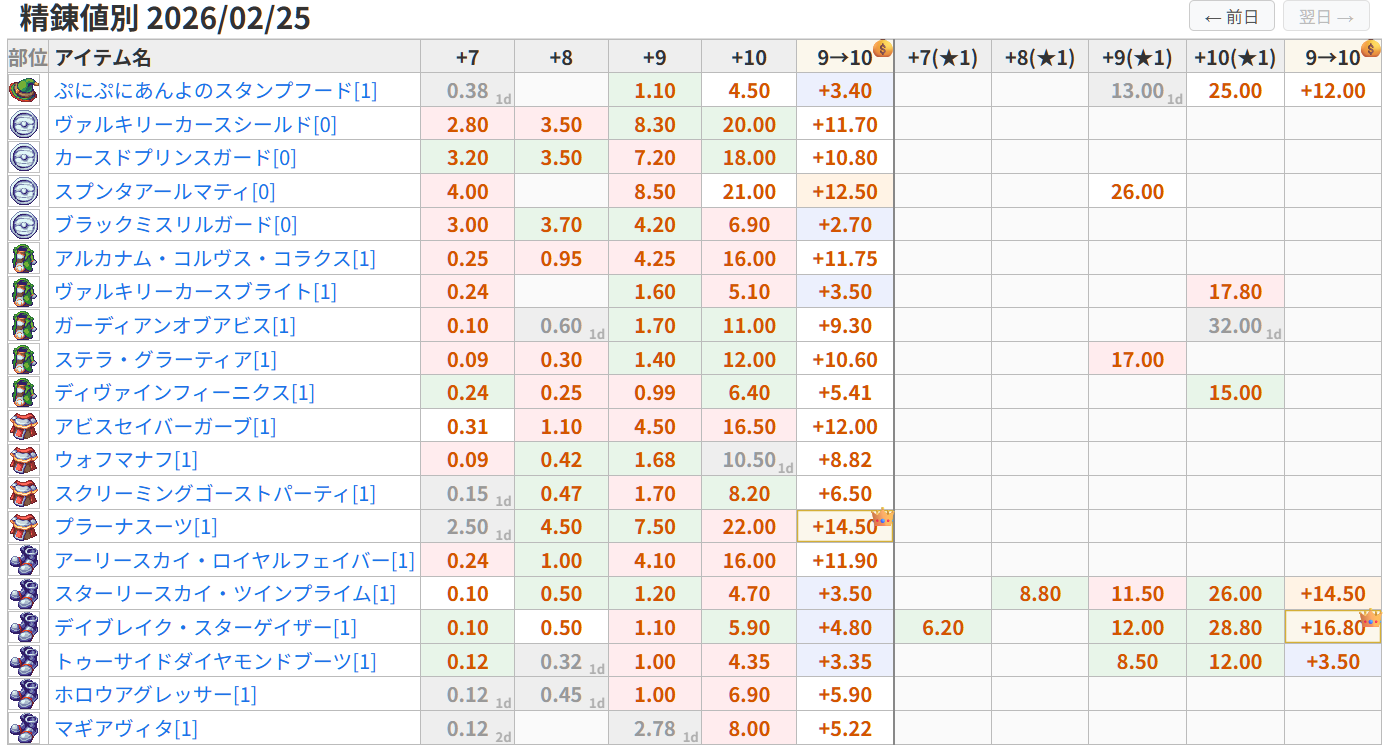This screenshot has height=754, width=1395.
Task: Select the 22.00 price cell for プラーナスーツ
Action: click(x=749, y=527)
